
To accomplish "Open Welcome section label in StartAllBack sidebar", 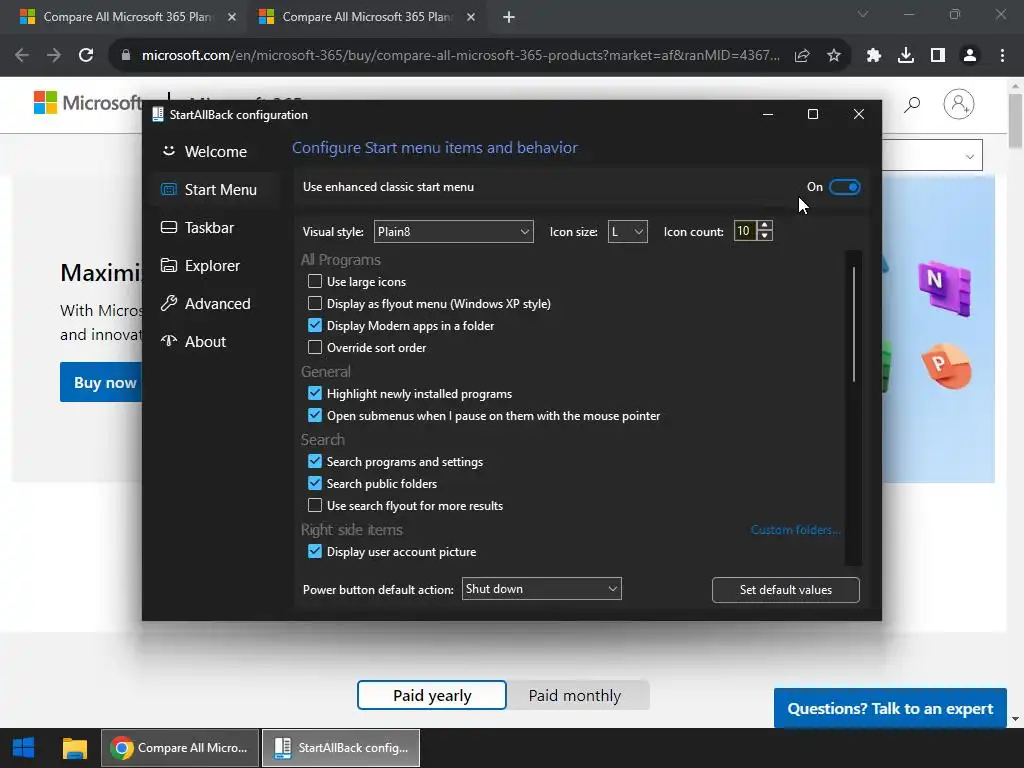I will [x=216, y=152].
